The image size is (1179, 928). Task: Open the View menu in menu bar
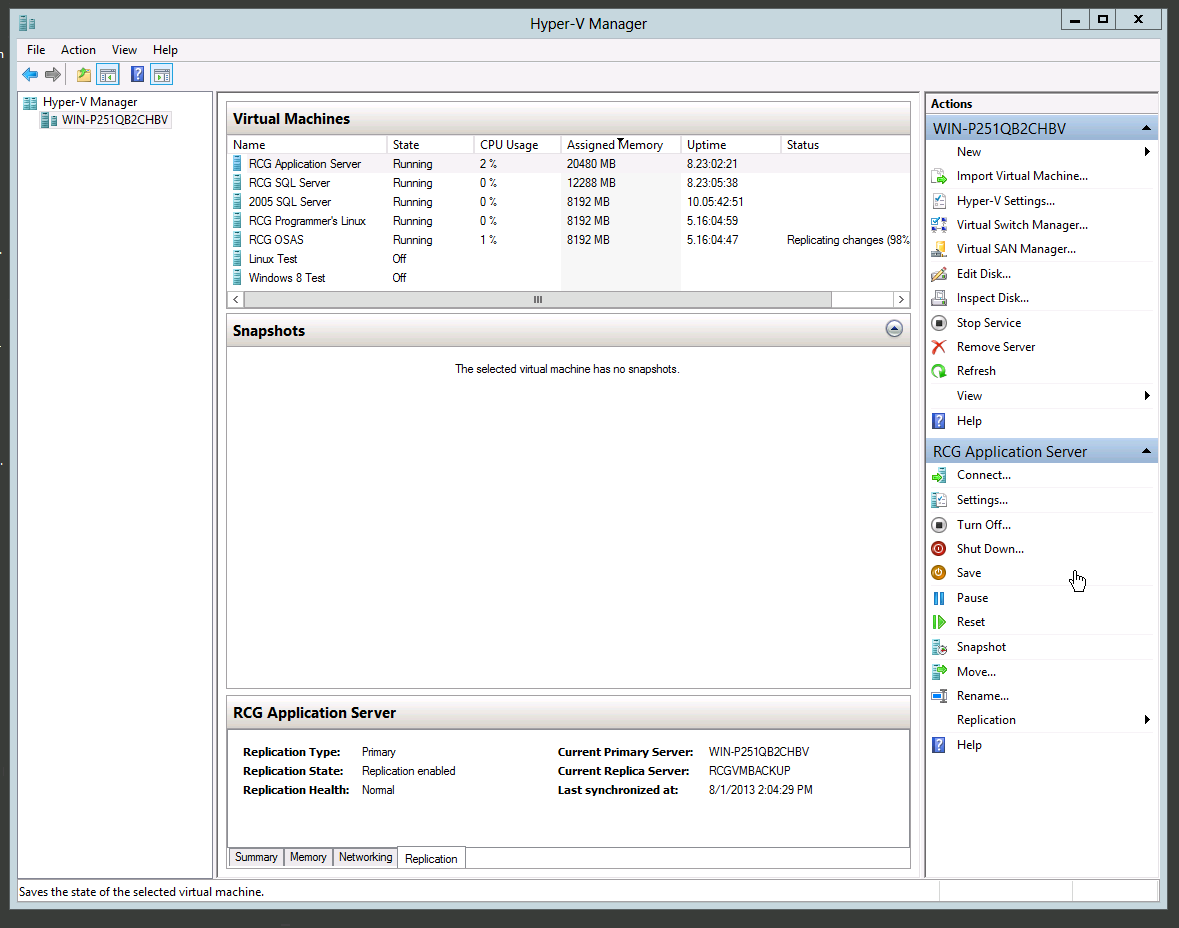click(124, 50)
